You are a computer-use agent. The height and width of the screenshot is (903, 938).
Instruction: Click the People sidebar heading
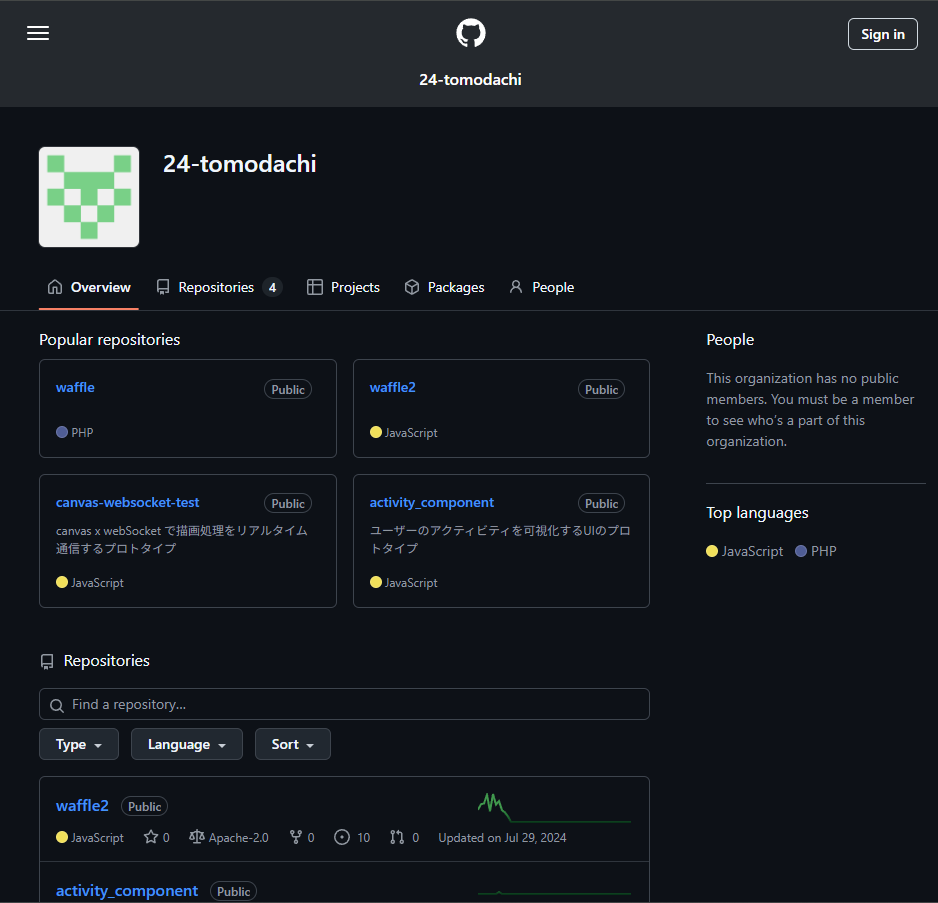[x=730, y=339]
